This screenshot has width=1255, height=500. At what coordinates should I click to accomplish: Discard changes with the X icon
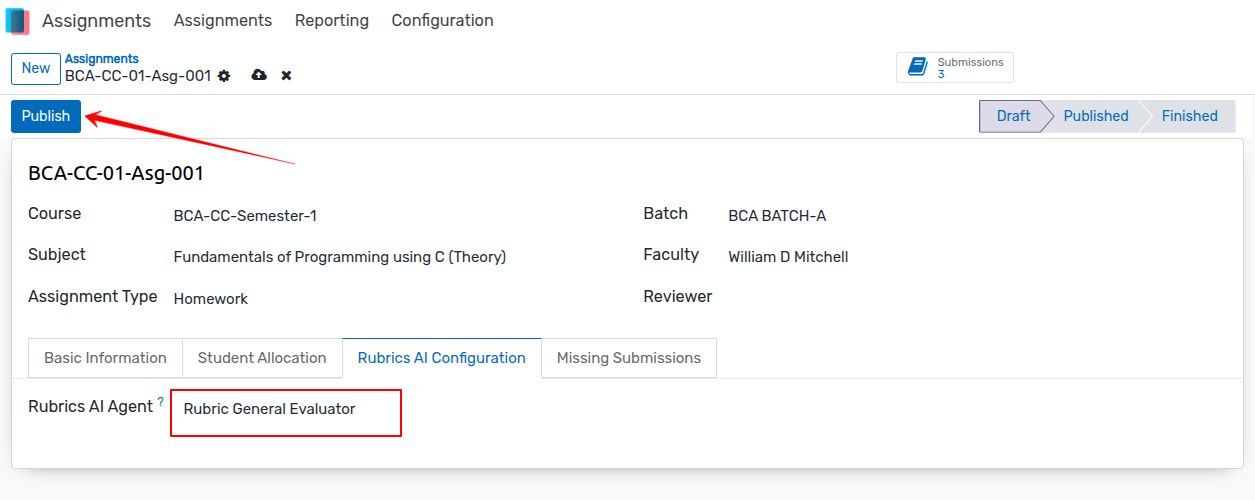(x=286, y=76)
